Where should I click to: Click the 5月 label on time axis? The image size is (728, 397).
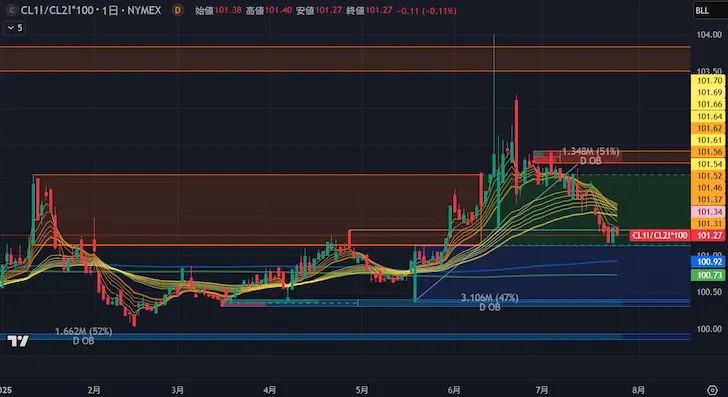[x=362, y=390]
